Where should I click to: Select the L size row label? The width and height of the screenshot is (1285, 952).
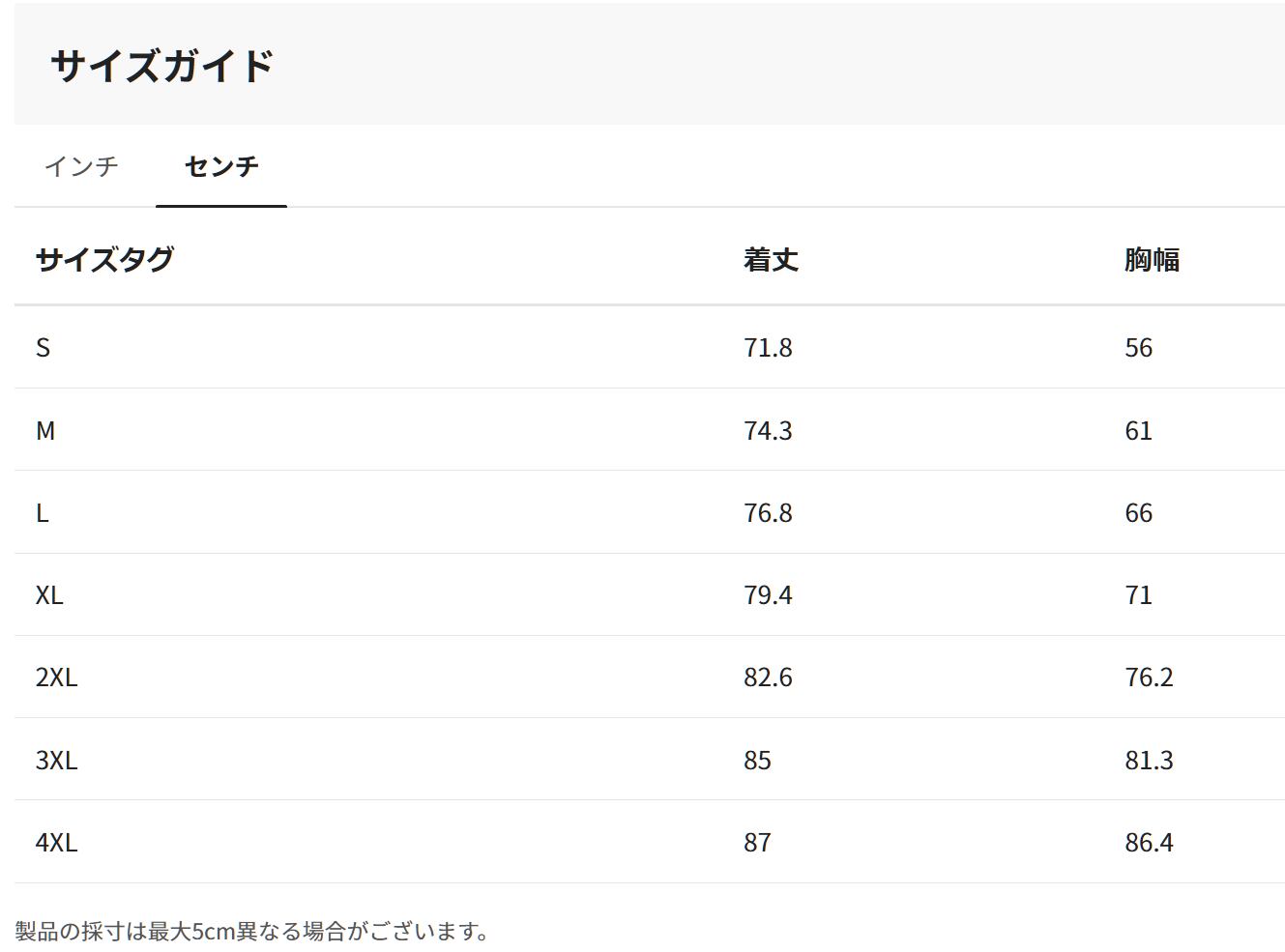coord(43,513)
